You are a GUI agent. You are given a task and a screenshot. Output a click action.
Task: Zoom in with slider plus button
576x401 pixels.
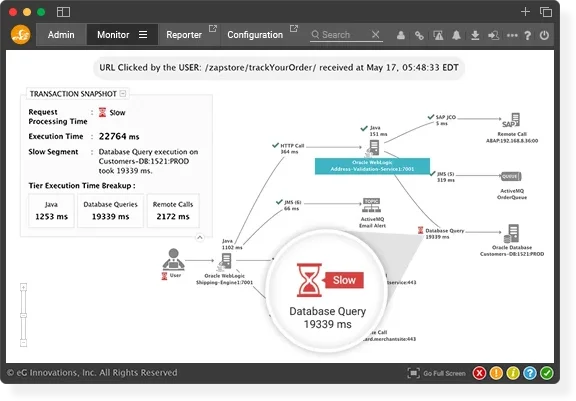pyautogui.click(x=24, y=287)
